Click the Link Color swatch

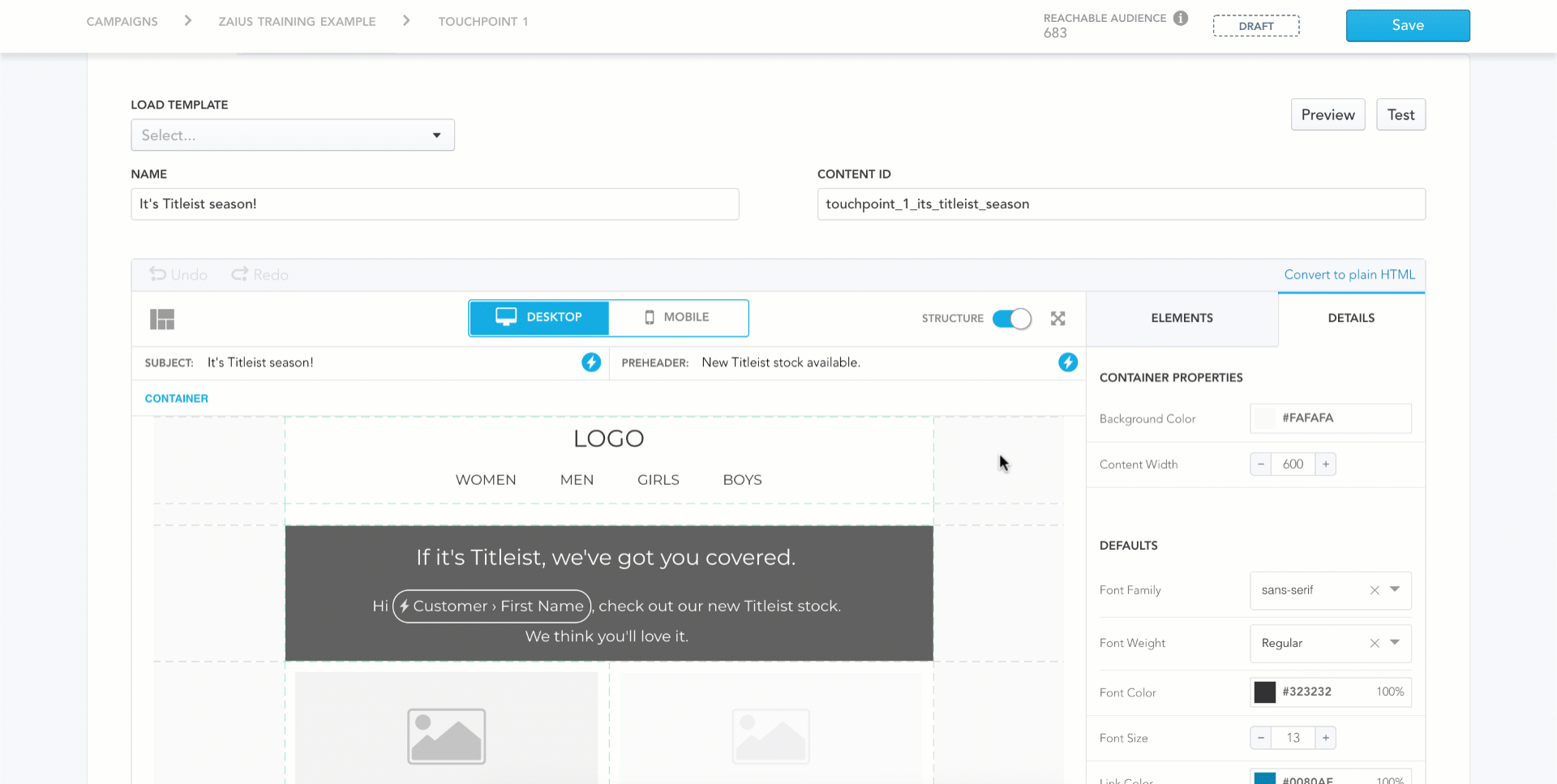point(1264,778)
